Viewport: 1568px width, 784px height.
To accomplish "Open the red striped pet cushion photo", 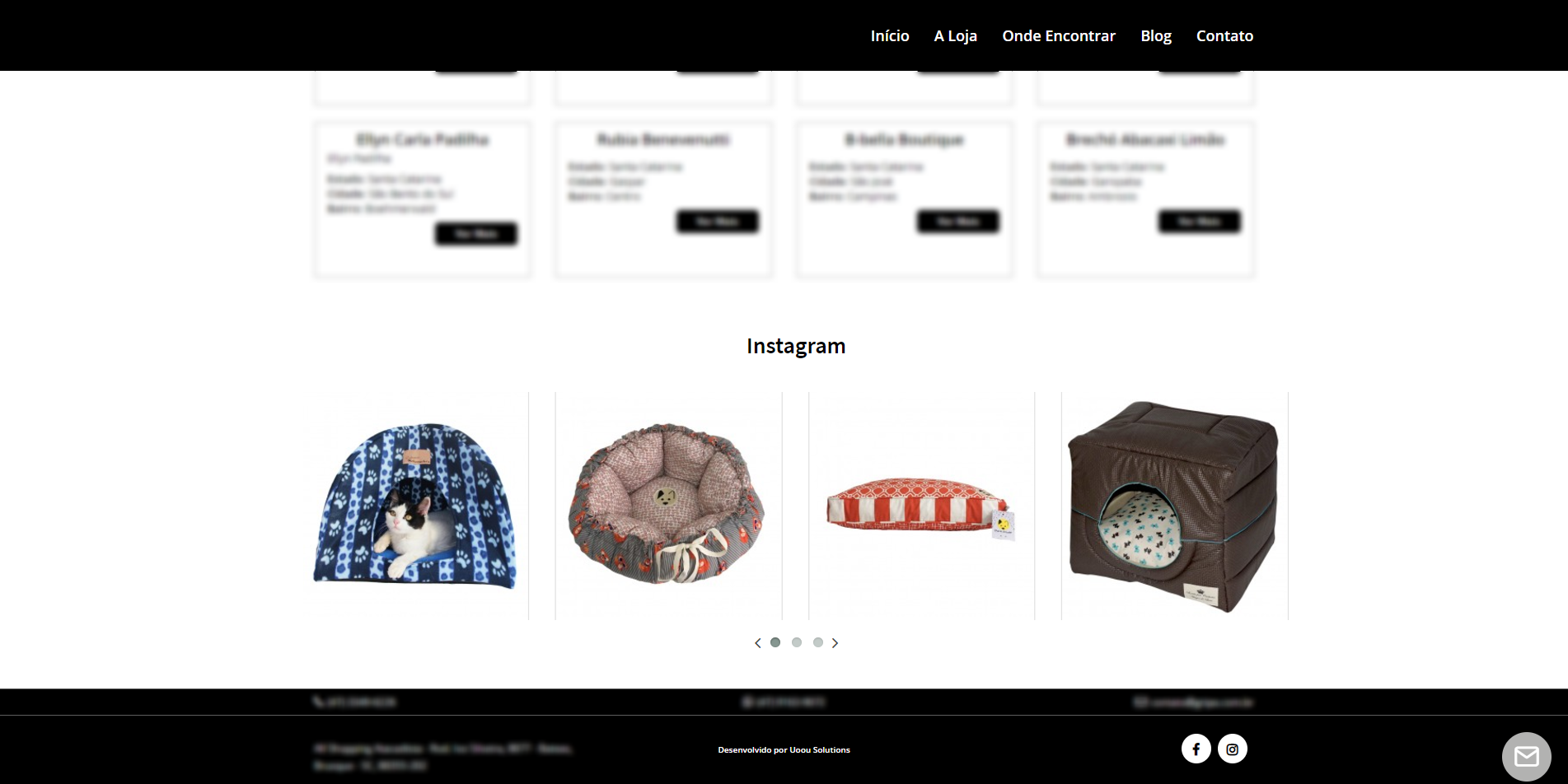I will (x=921, y=506).
